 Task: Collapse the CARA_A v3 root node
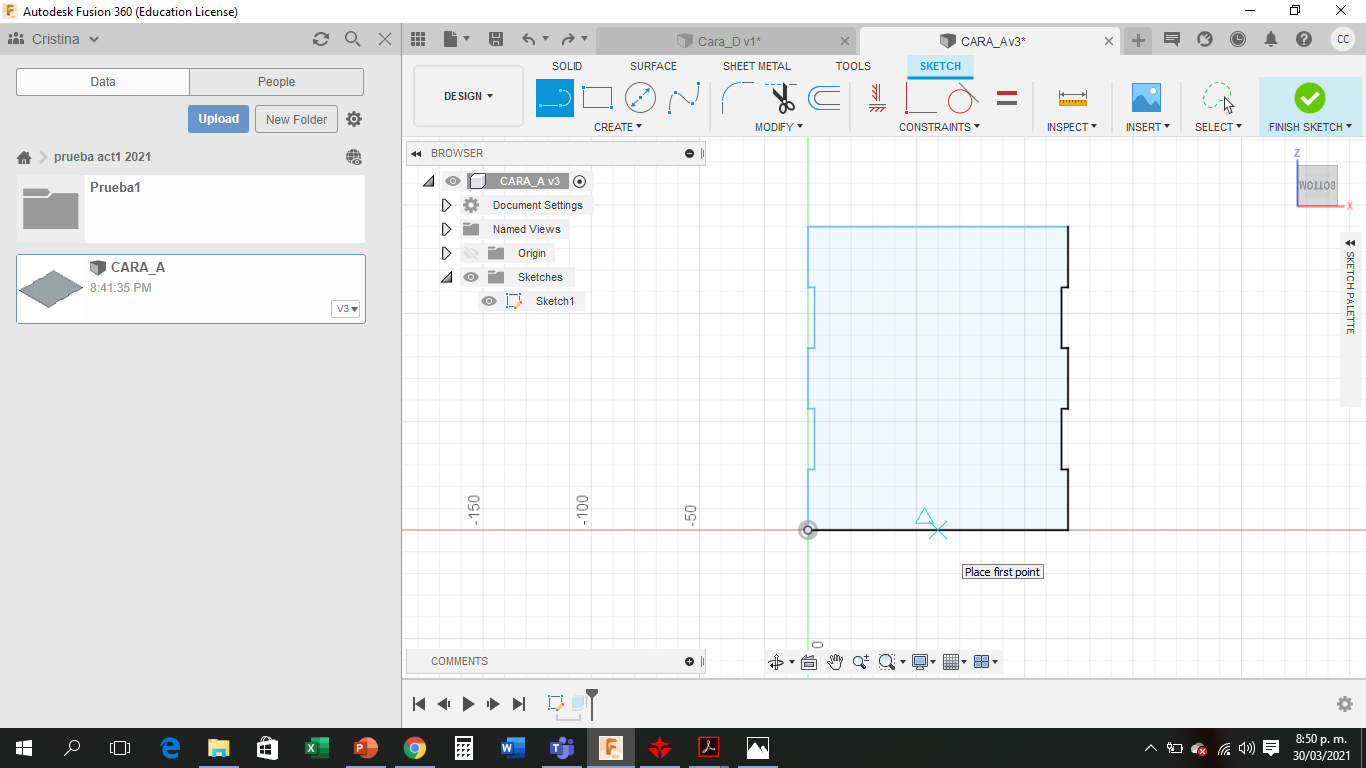pyautogui.click(x=428, y=181)
